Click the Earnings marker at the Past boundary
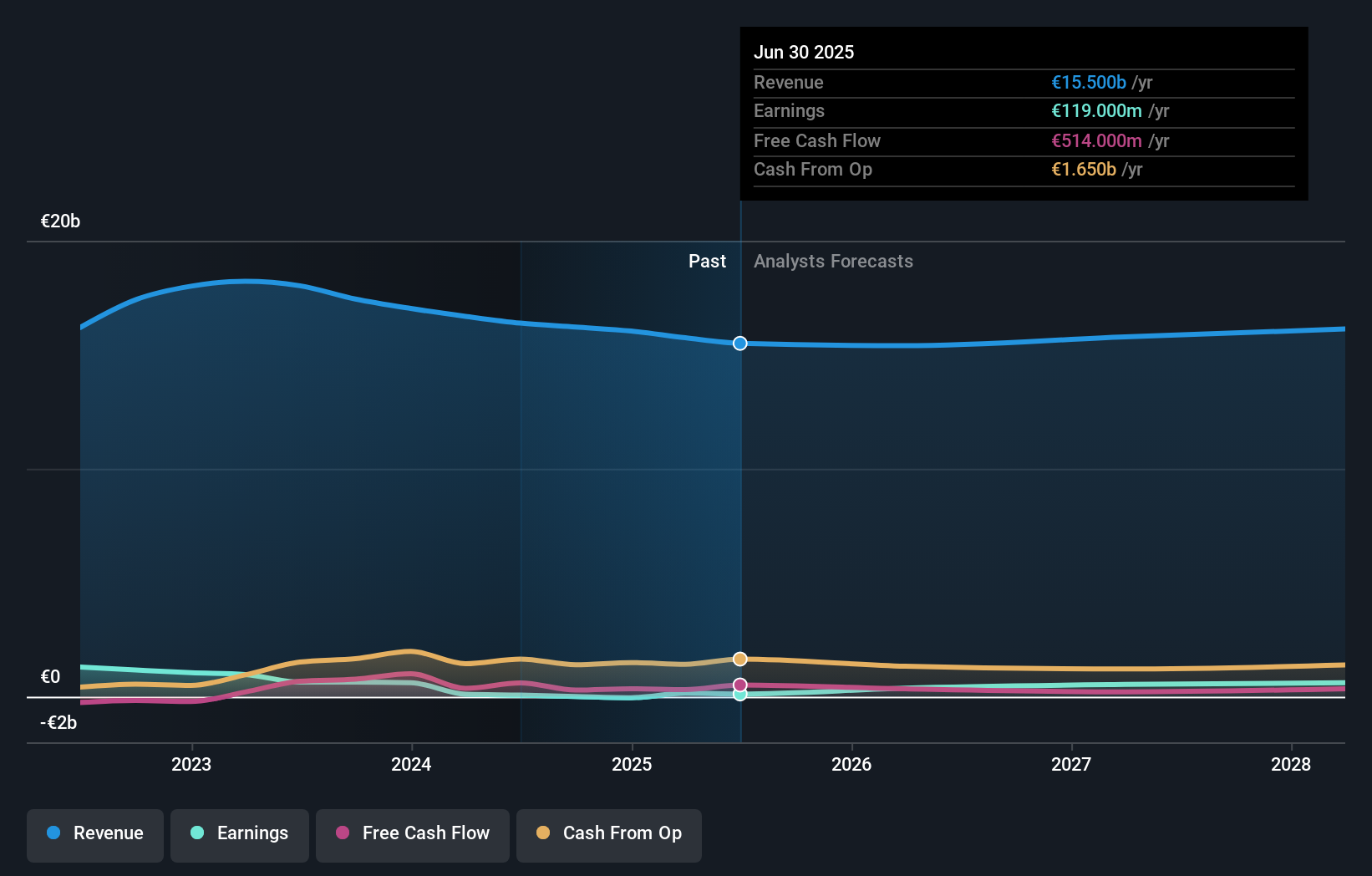Image resolution: width=1372 pixels, height=876 pixels. point(739,695)
